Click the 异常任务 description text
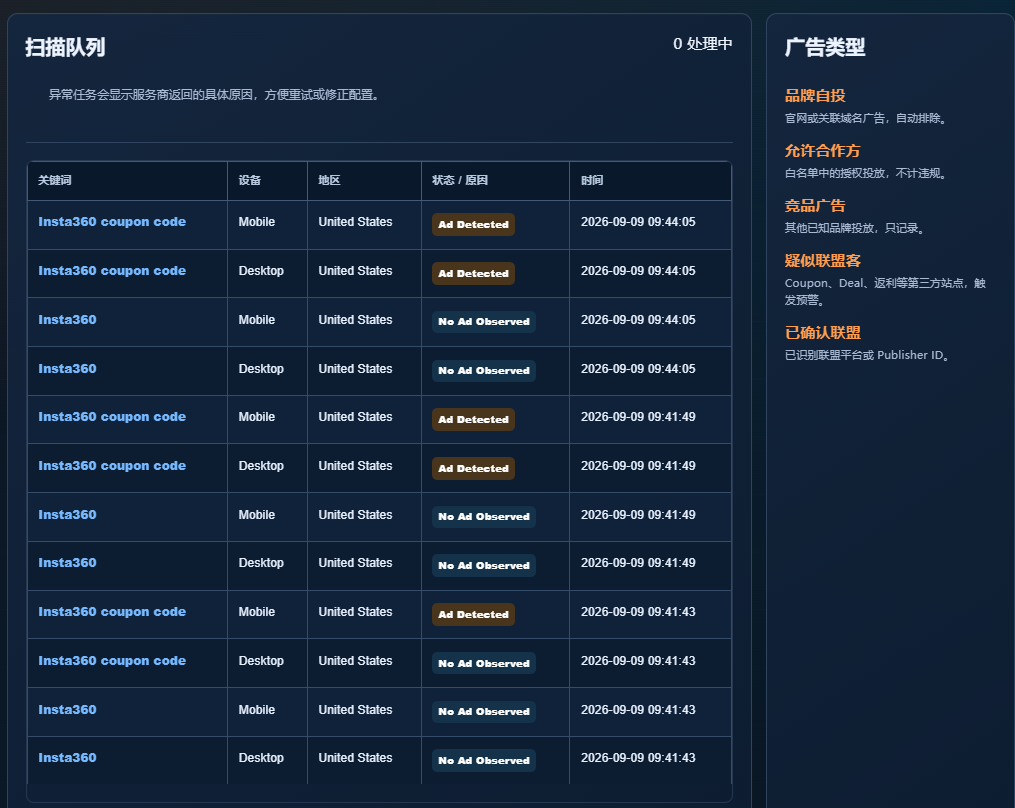 (x=214, y=95)
